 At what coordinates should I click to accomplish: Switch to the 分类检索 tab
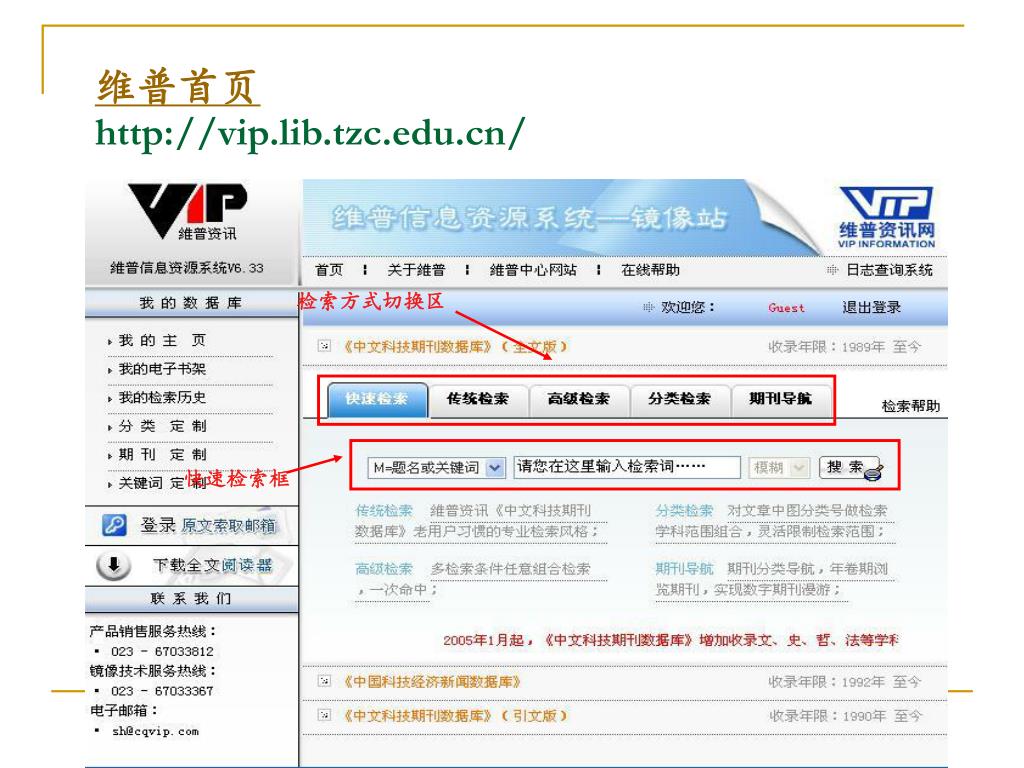pyautogui.click(x=679, y=400)
